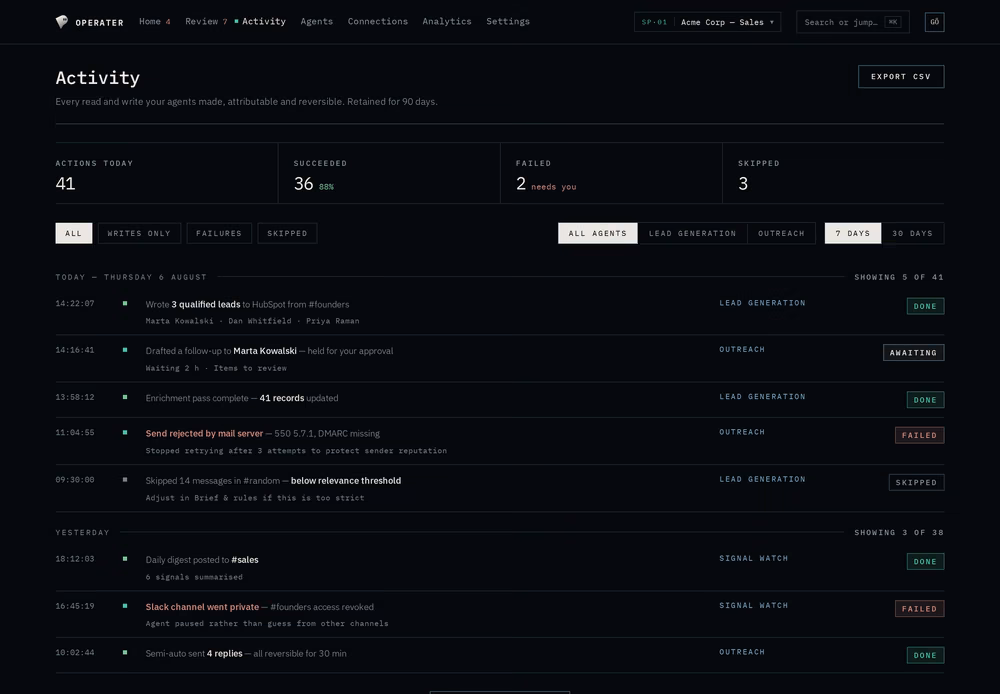1000x694 pixels.
Task: Navigate to Connections
Action: point(378,22)
